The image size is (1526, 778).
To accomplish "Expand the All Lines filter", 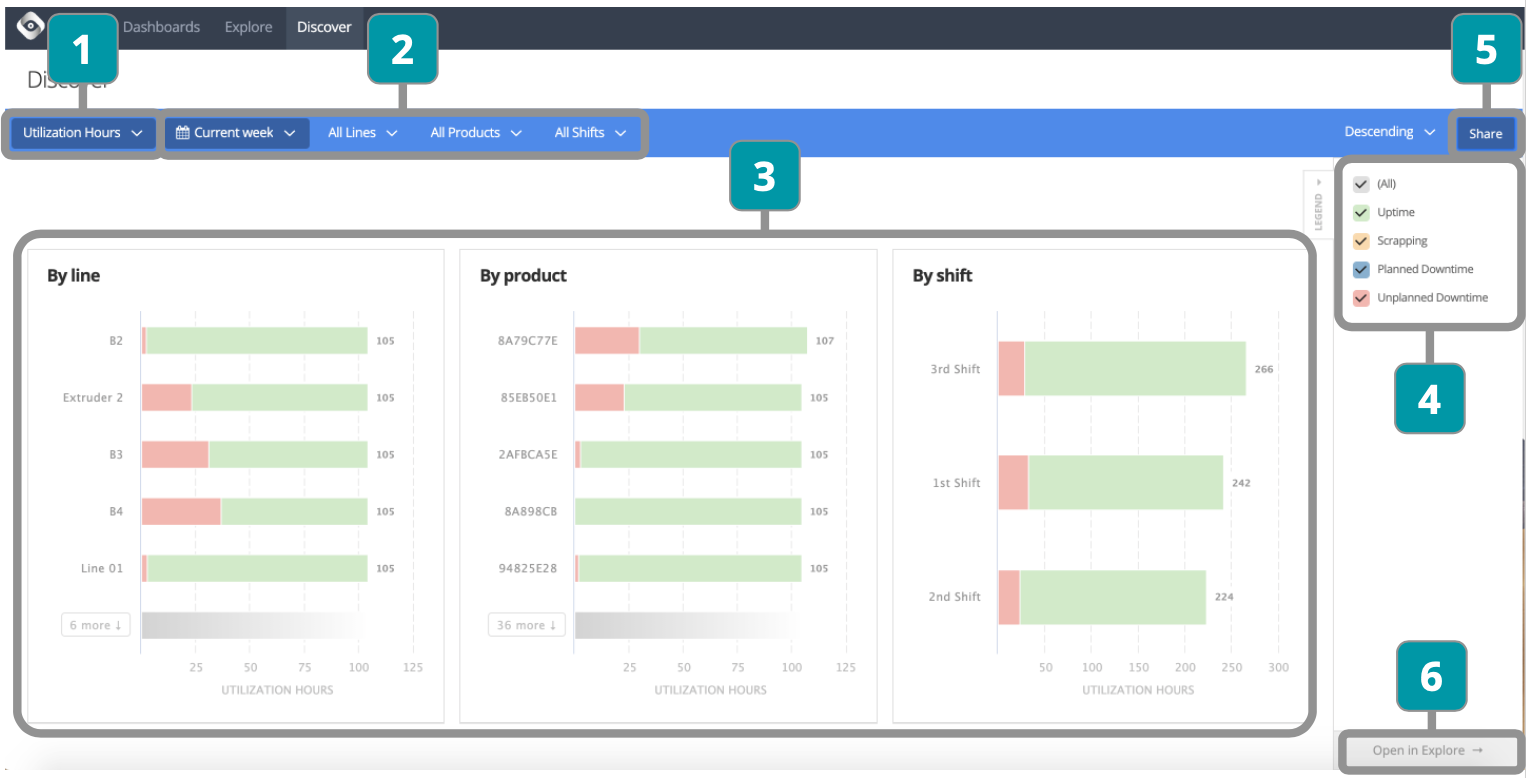I will 362,133.
